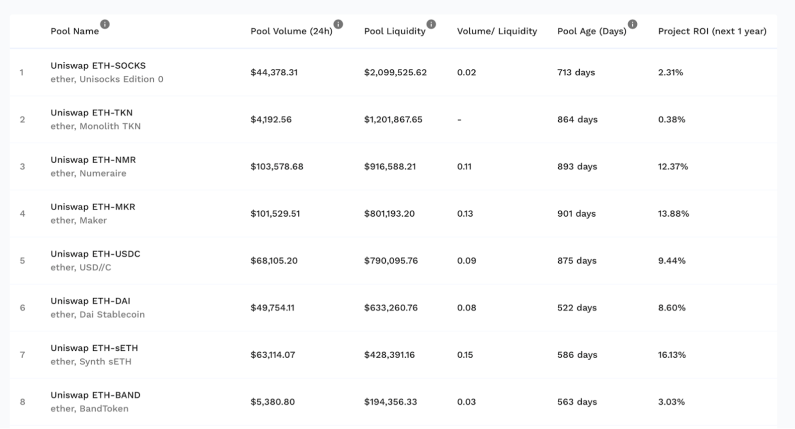The height and width of the screenshot is (429, 795).
Task: Open the Uniswap ETH-USDC pool
Action: click(95, 254)
